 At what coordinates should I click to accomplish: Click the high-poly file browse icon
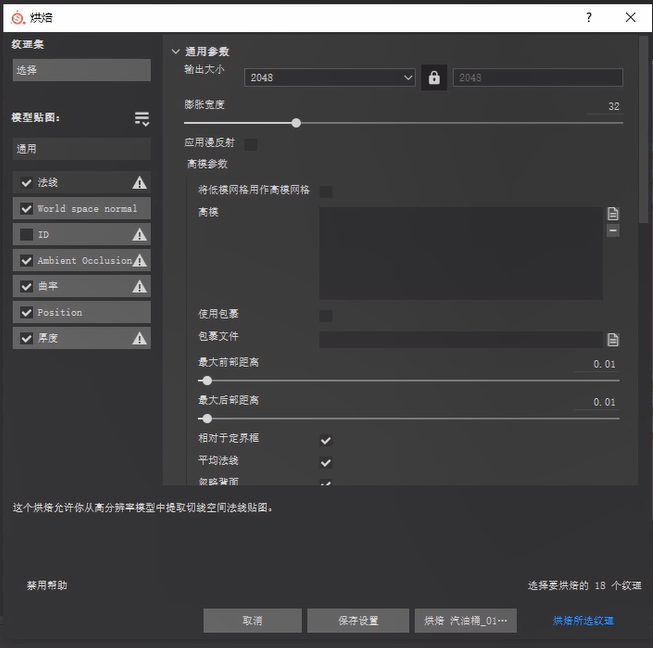point(613,214)
